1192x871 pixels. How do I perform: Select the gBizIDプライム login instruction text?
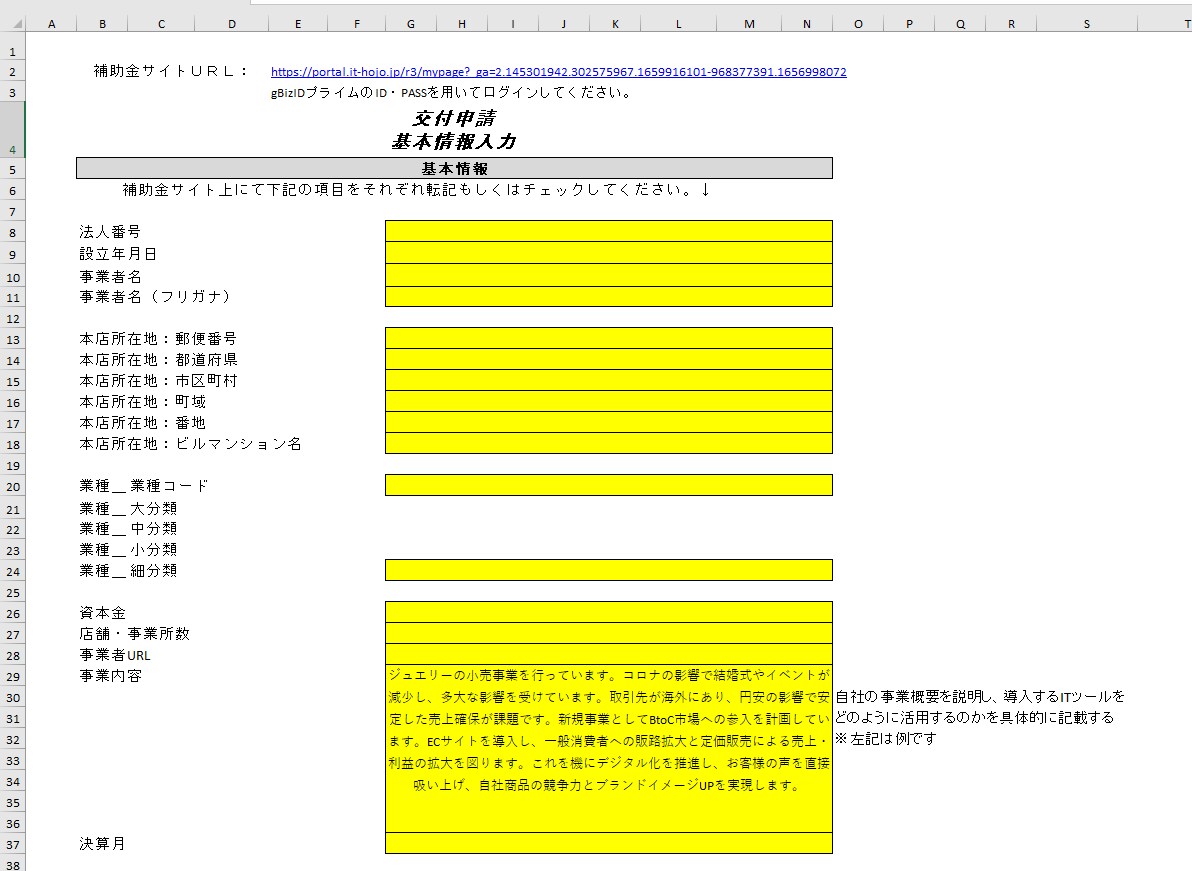pos(451,93)
